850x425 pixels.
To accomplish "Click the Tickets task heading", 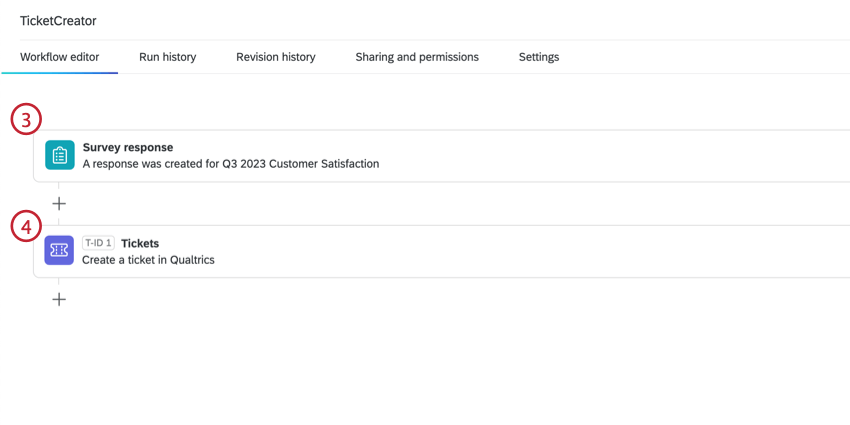I will [x=140, y=243].
